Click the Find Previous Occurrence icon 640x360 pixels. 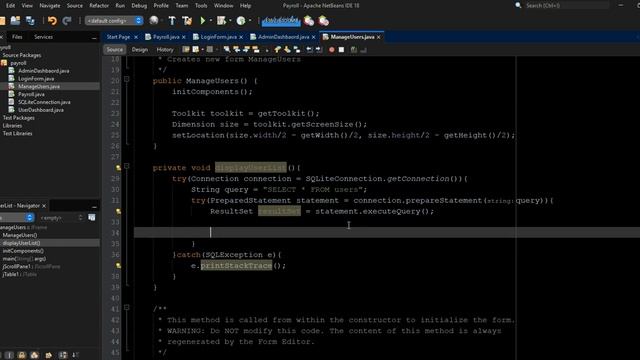tap(236, 50)
